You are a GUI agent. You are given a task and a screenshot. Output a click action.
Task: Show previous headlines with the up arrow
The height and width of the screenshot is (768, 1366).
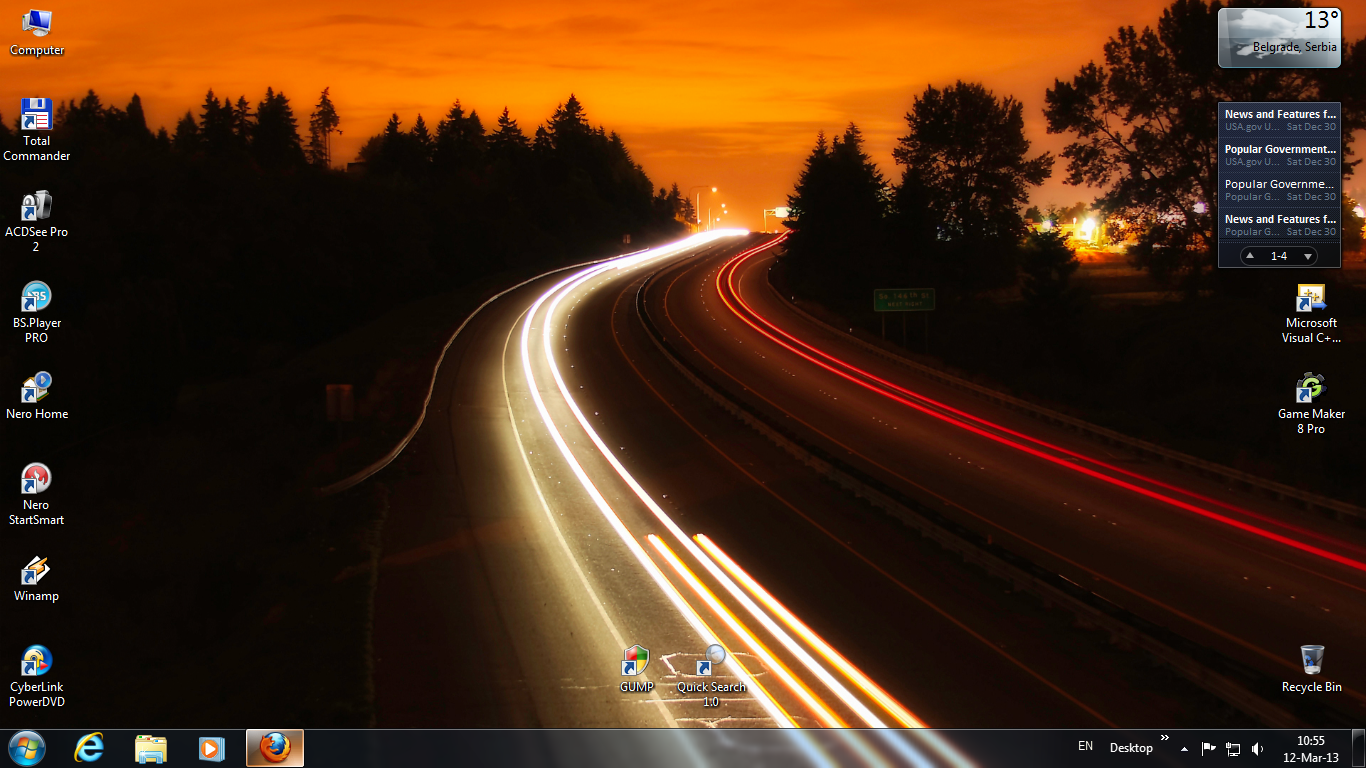point(1250,256)
